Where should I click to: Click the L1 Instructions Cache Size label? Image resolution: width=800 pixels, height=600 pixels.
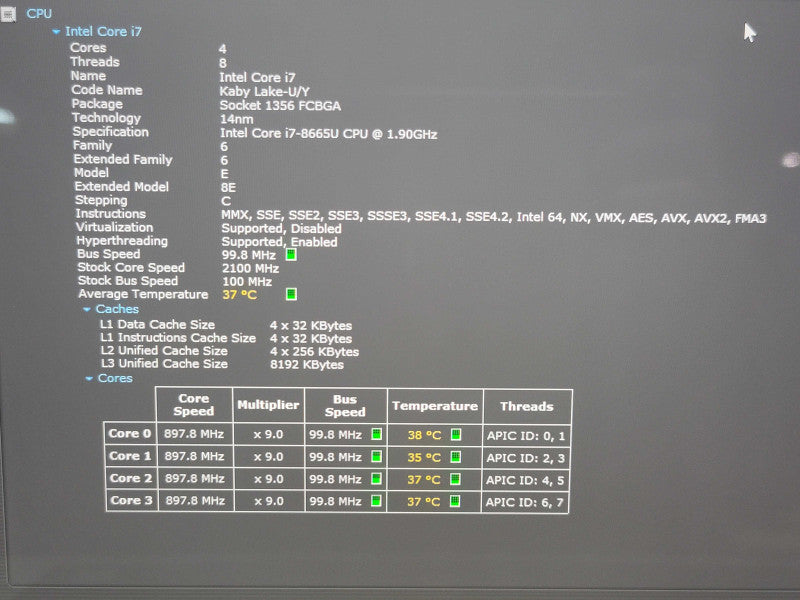click(x=178, y=338)
